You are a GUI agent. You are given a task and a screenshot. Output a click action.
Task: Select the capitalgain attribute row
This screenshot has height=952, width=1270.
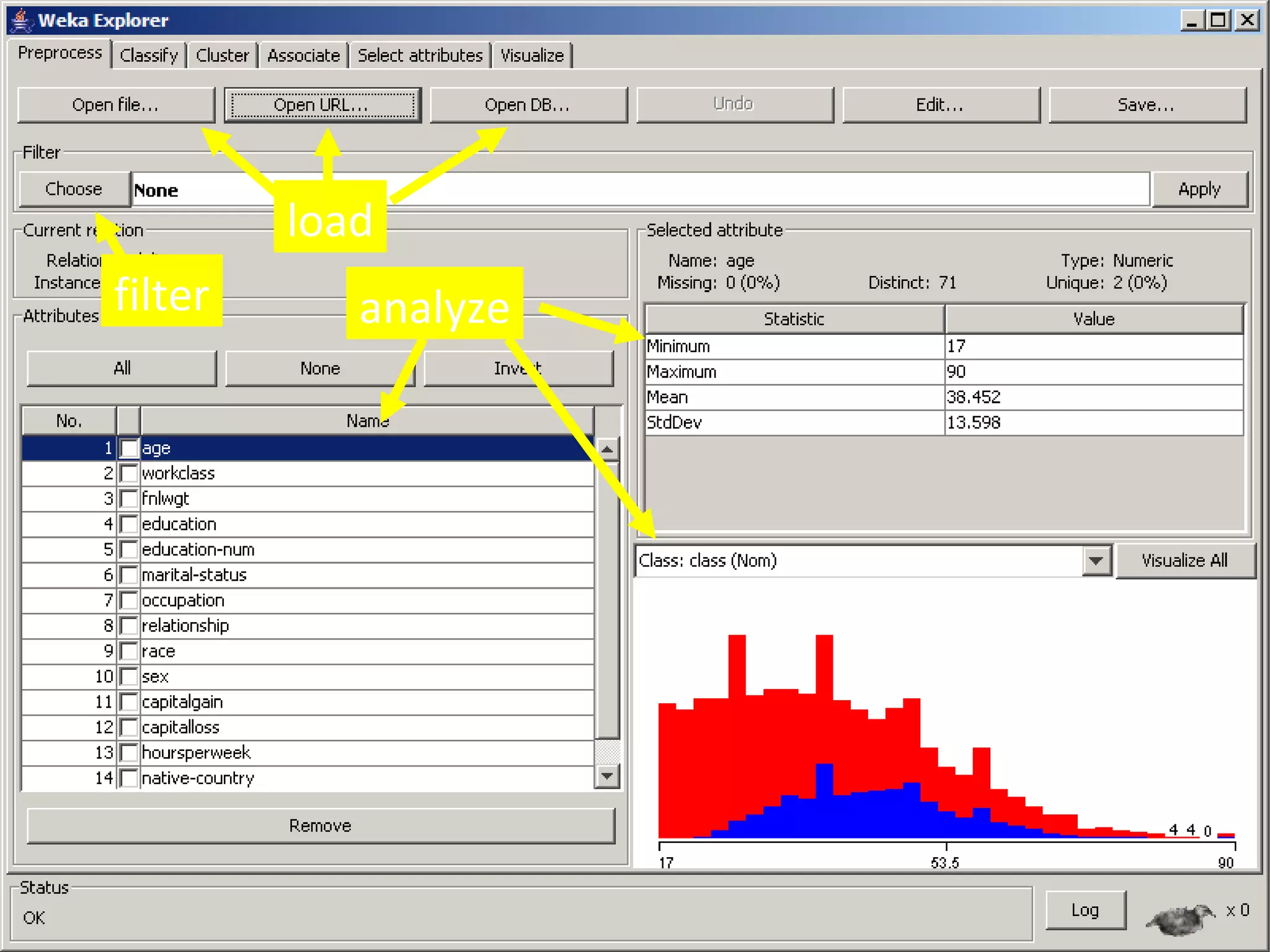(308, 702)
